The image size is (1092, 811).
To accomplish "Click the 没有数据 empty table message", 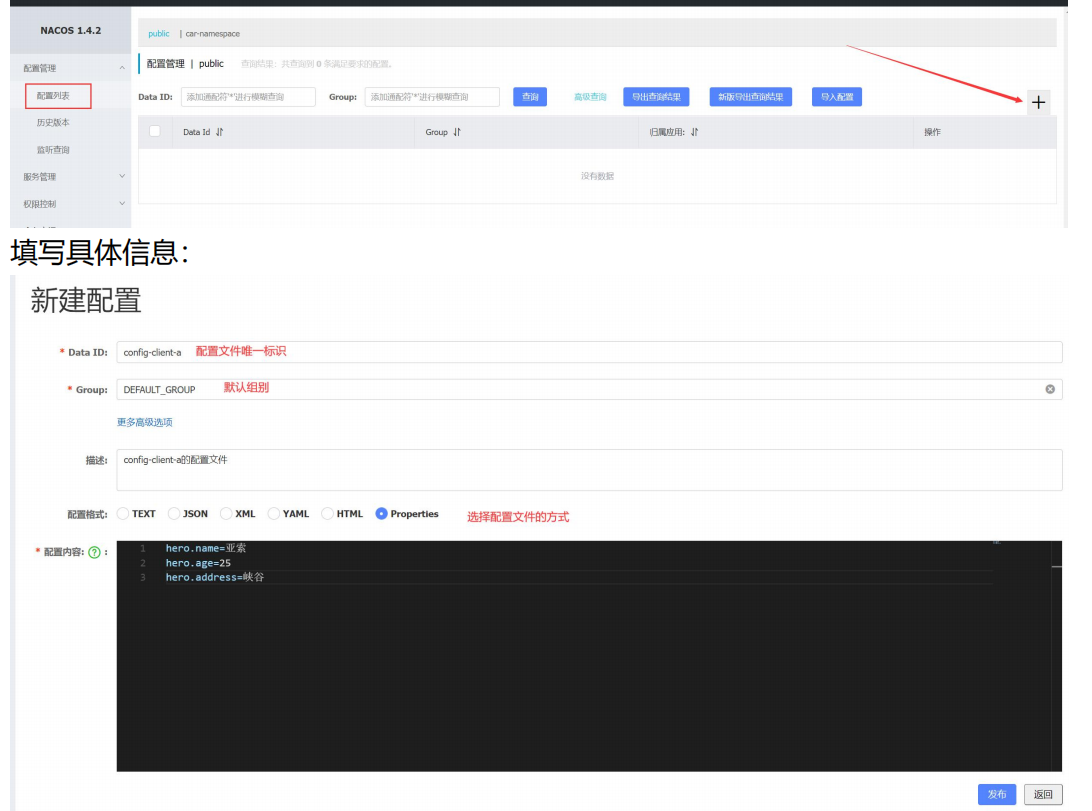I will pos(597,176).
